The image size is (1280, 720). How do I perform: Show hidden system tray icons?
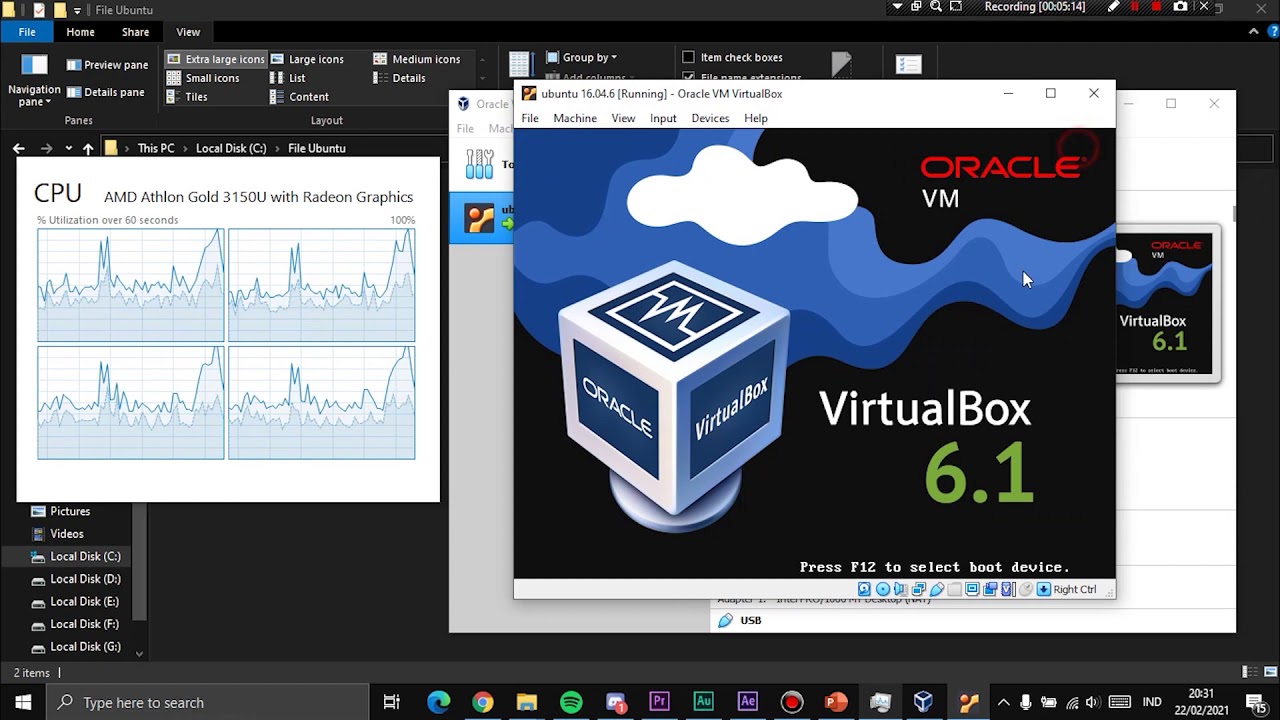(x=1003, y=702)
